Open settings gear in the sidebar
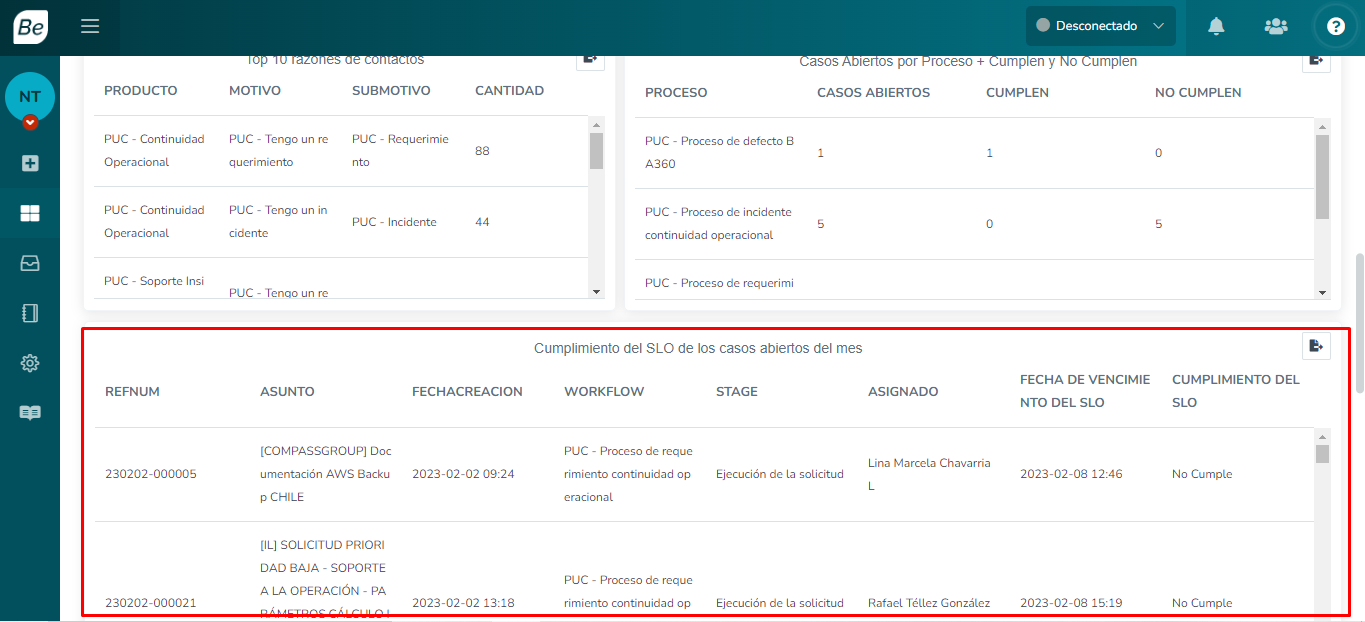This screenshot has height=622, width=1365. [x=30, y=363]
